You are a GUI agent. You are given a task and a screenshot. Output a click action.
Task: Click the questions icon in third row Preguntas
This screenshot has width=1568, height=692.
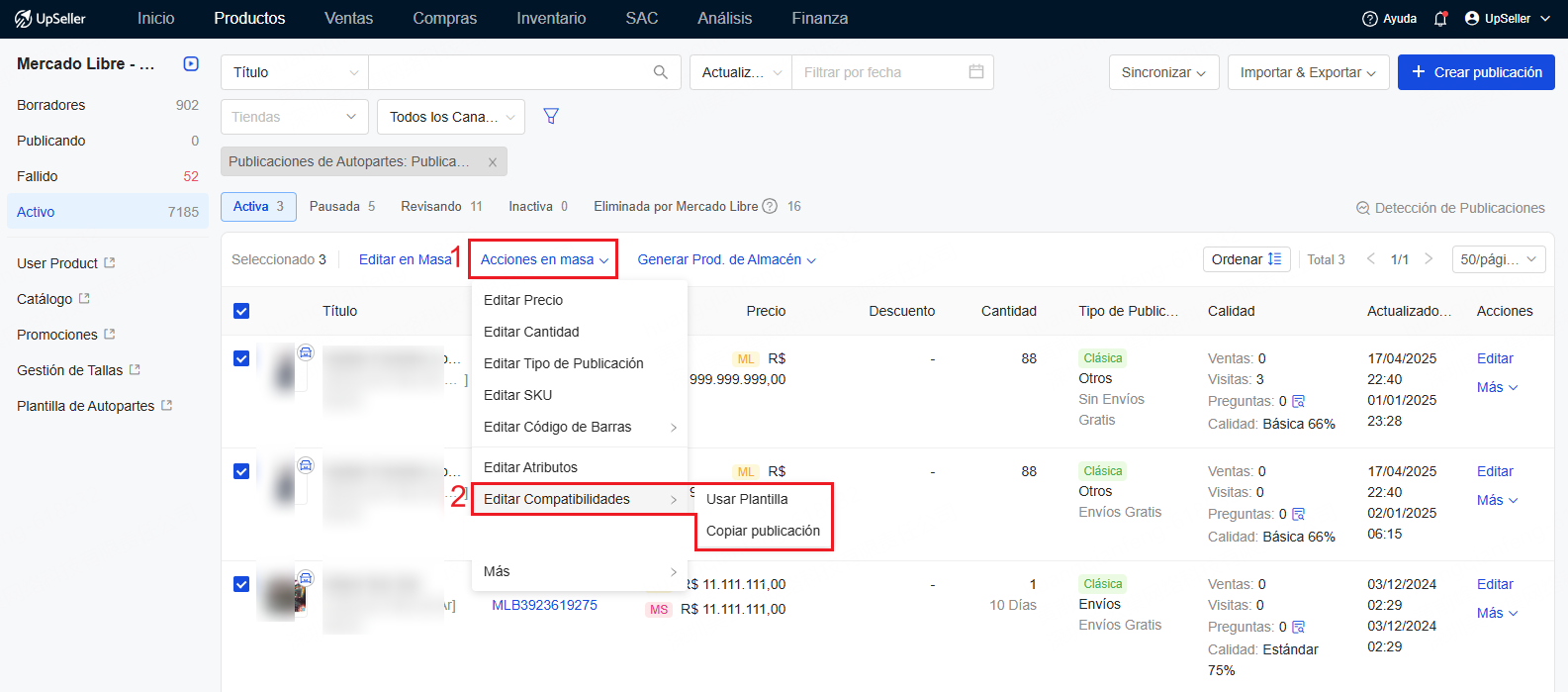click(x=1299, y=627)
